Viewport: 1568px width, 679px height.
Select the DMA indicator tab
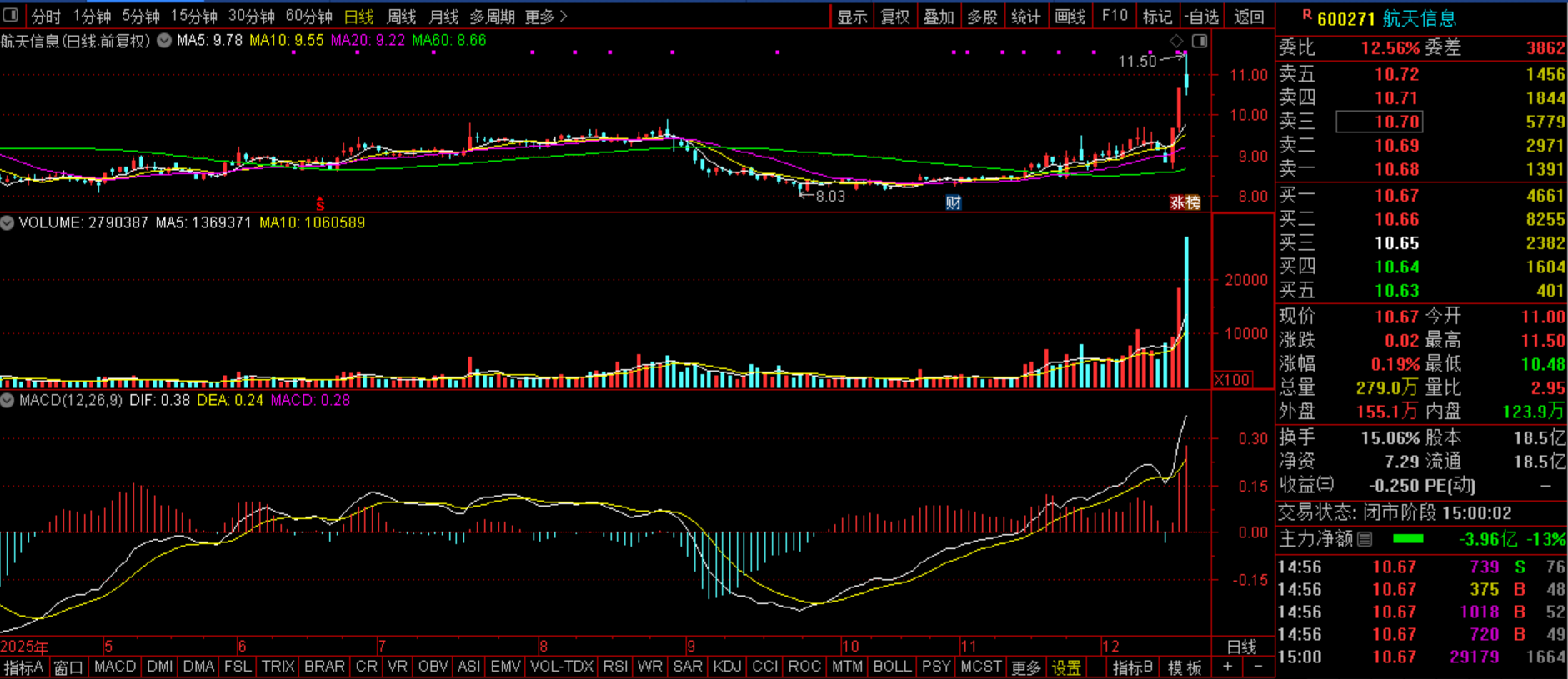click(x=199, y=667)
